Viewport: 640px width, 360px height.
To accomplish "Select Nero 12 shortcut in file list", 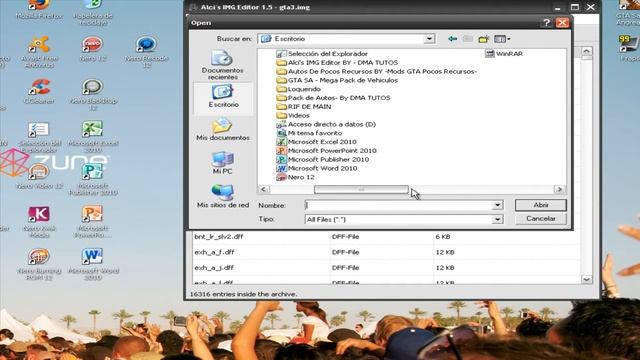I will [x=295, y=177].
